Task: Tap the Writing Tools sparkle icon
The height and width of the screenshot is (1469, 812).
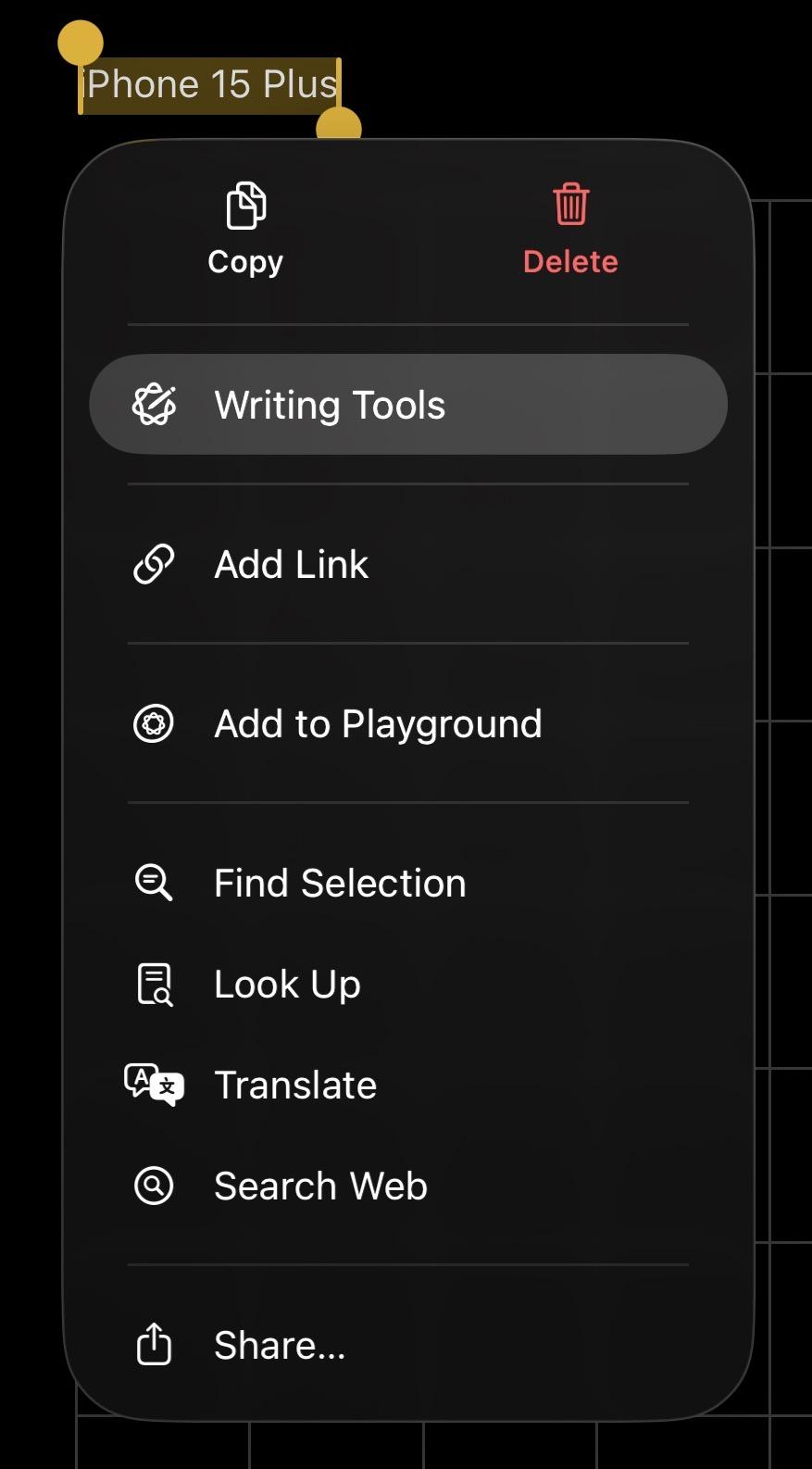Action: [154, 405]
